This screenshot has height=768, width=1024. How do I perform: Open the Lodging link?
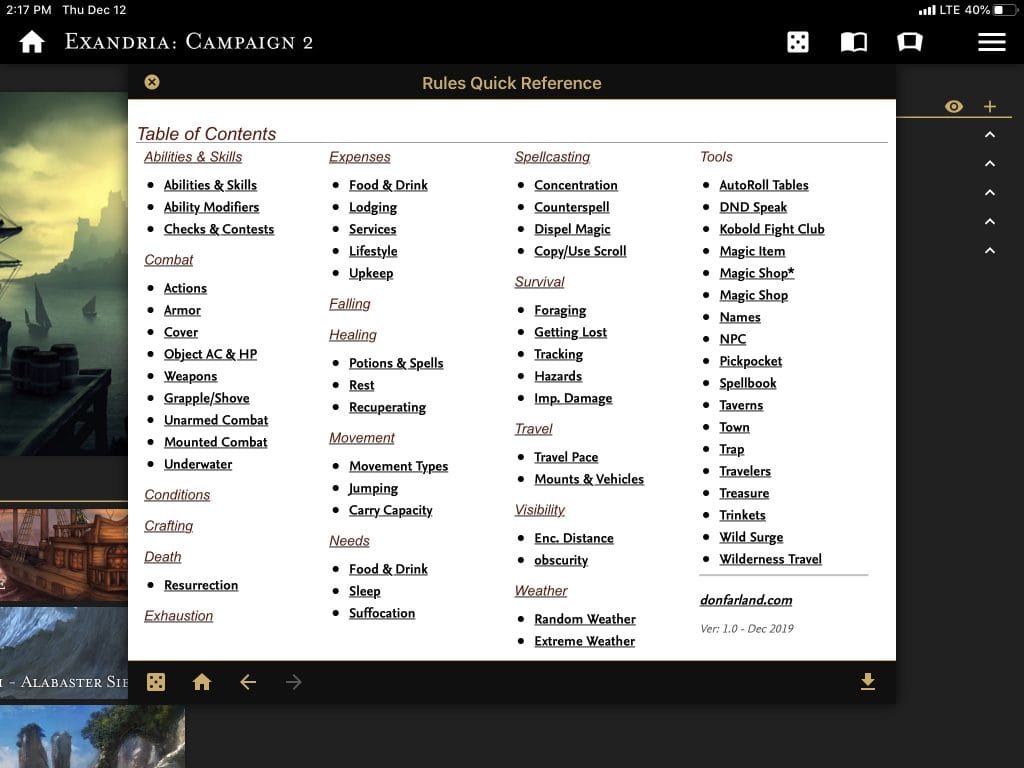pos(373,207)
